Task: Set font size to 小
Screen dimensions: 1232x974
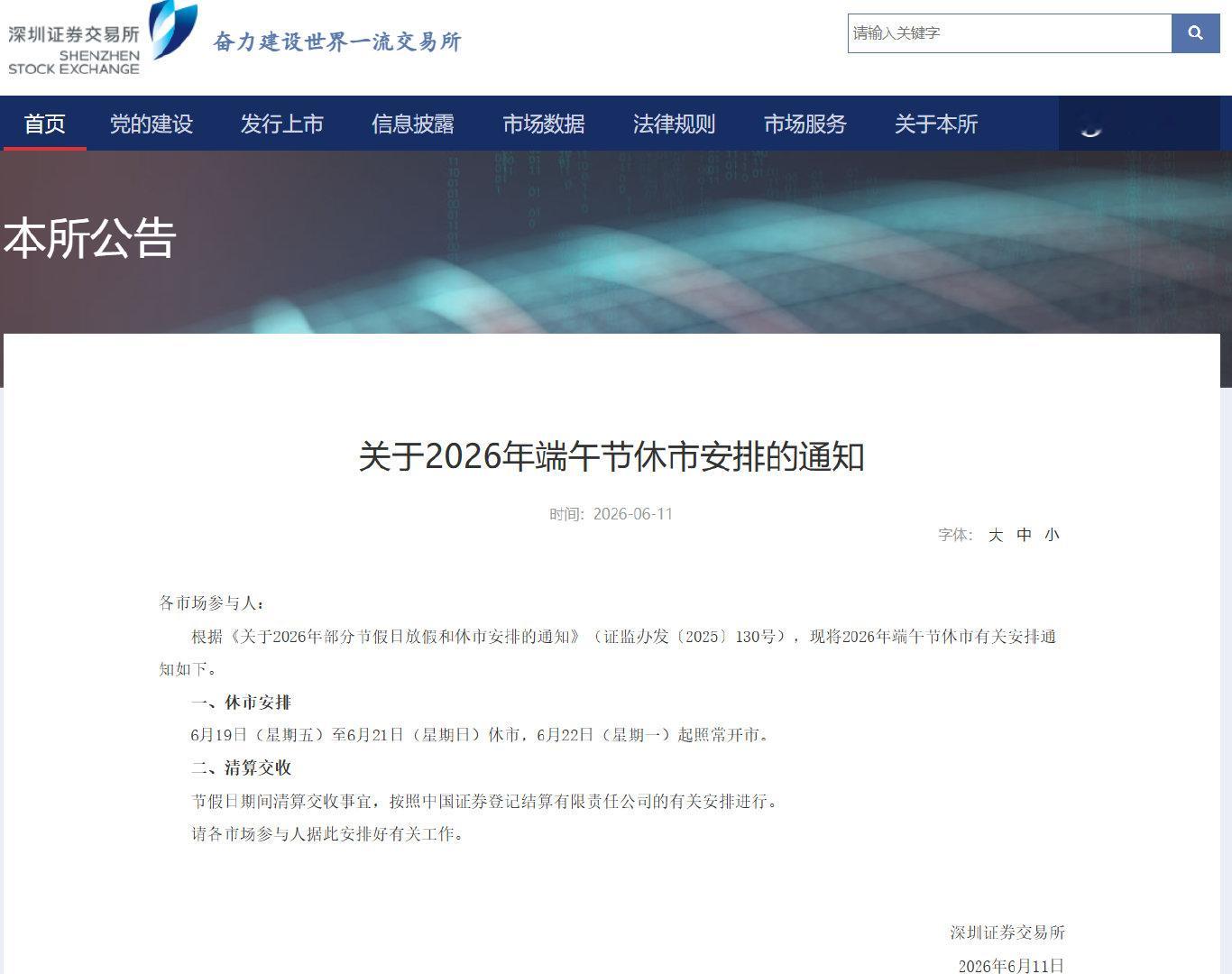Action: pos(1052,535)
